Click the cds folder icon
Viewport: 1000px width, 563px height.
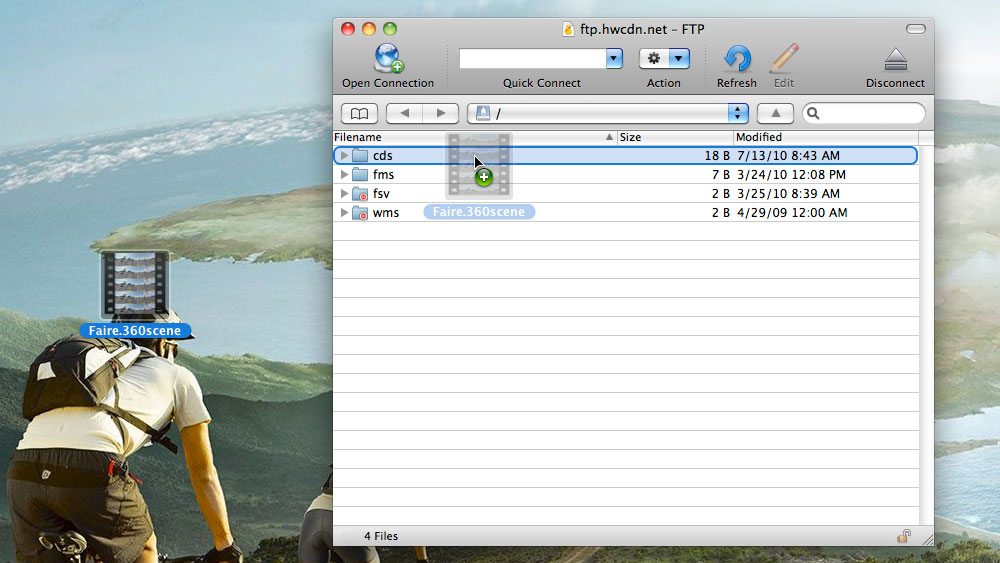[360, 156]
